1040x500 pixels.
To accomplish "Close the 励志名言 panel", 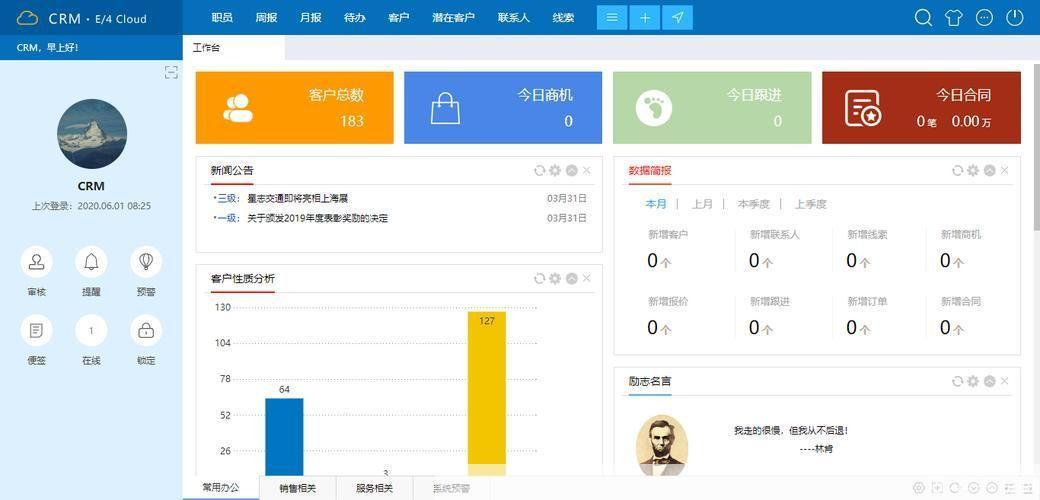I will coord(1004,381).
